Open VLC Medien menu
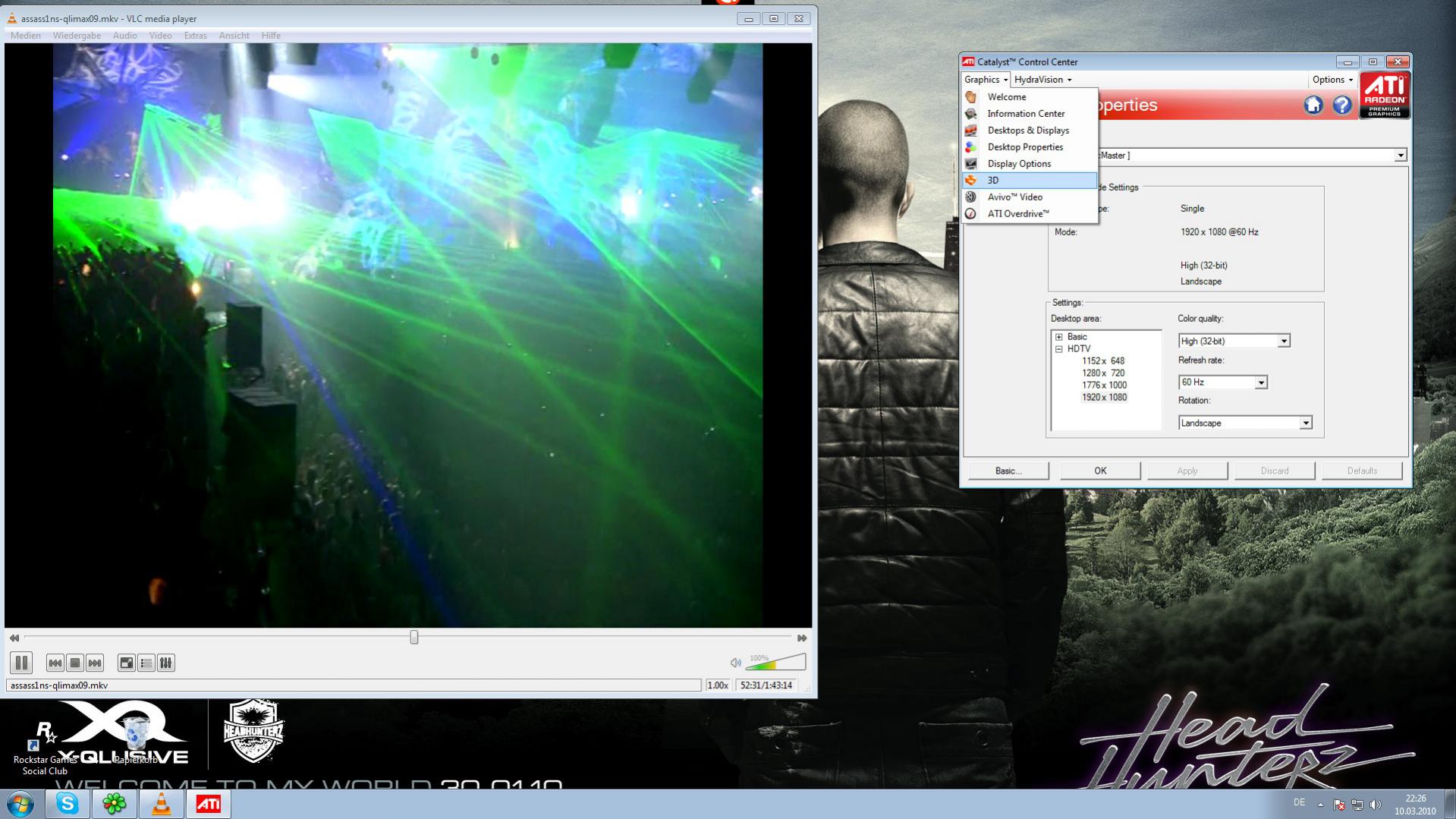Viewport: 1456px width, 819px height. coord(26,36)
